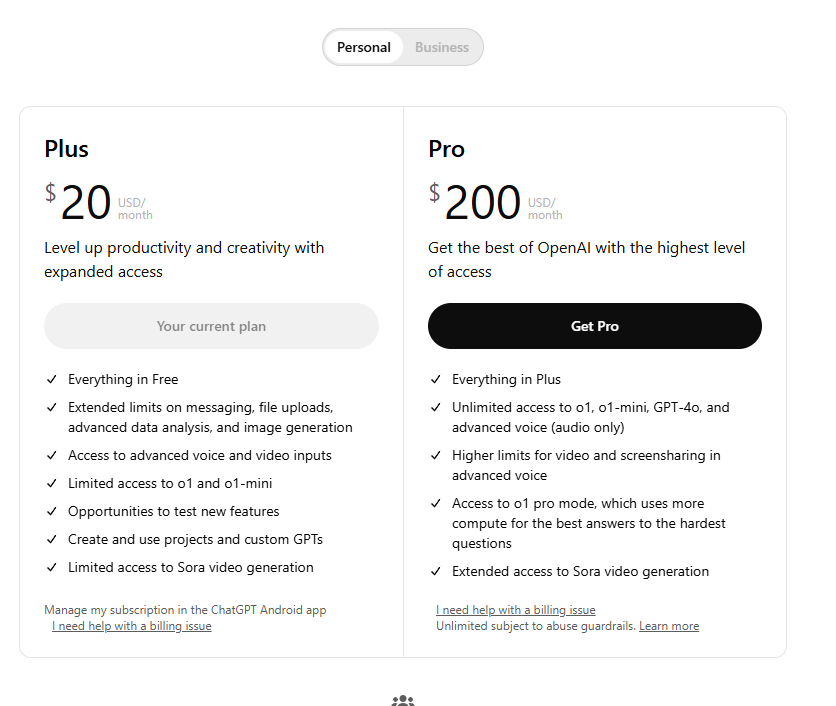Switch to the Personal plans tab
Screen dimensions: 836x706
364,47
